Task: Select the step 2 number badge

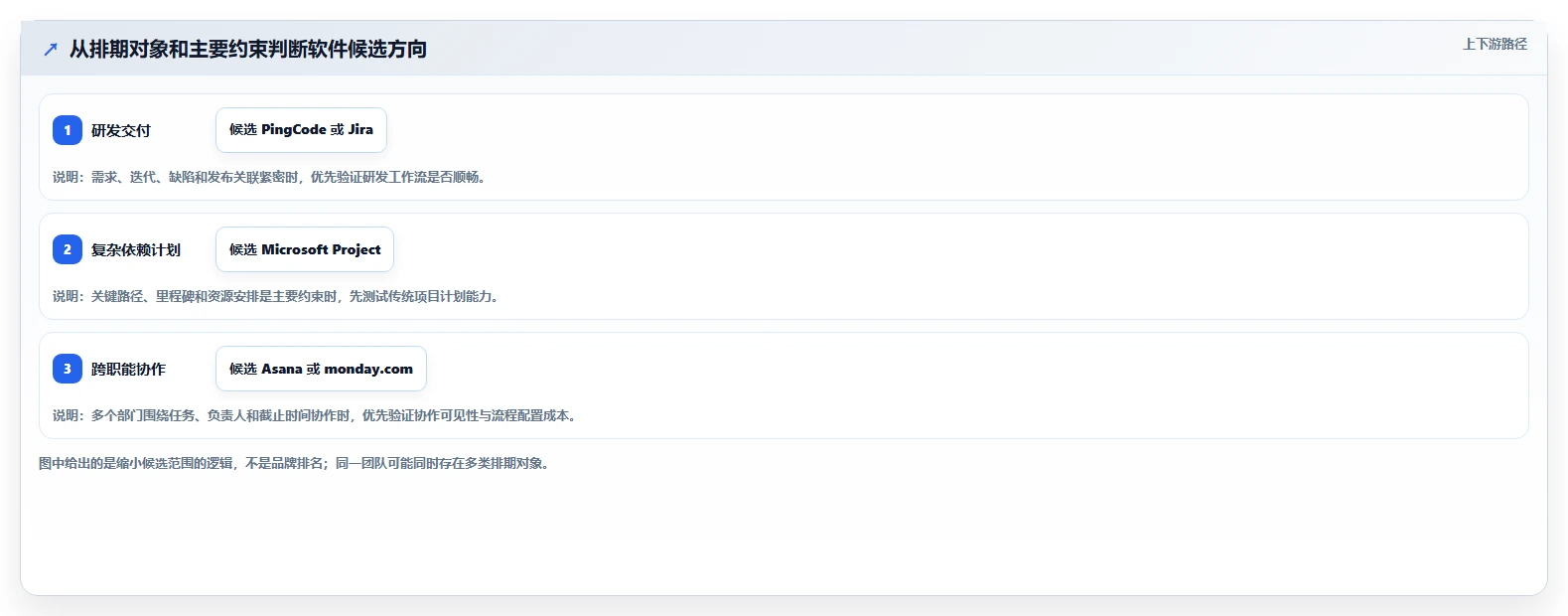Action: coord(68,249)
